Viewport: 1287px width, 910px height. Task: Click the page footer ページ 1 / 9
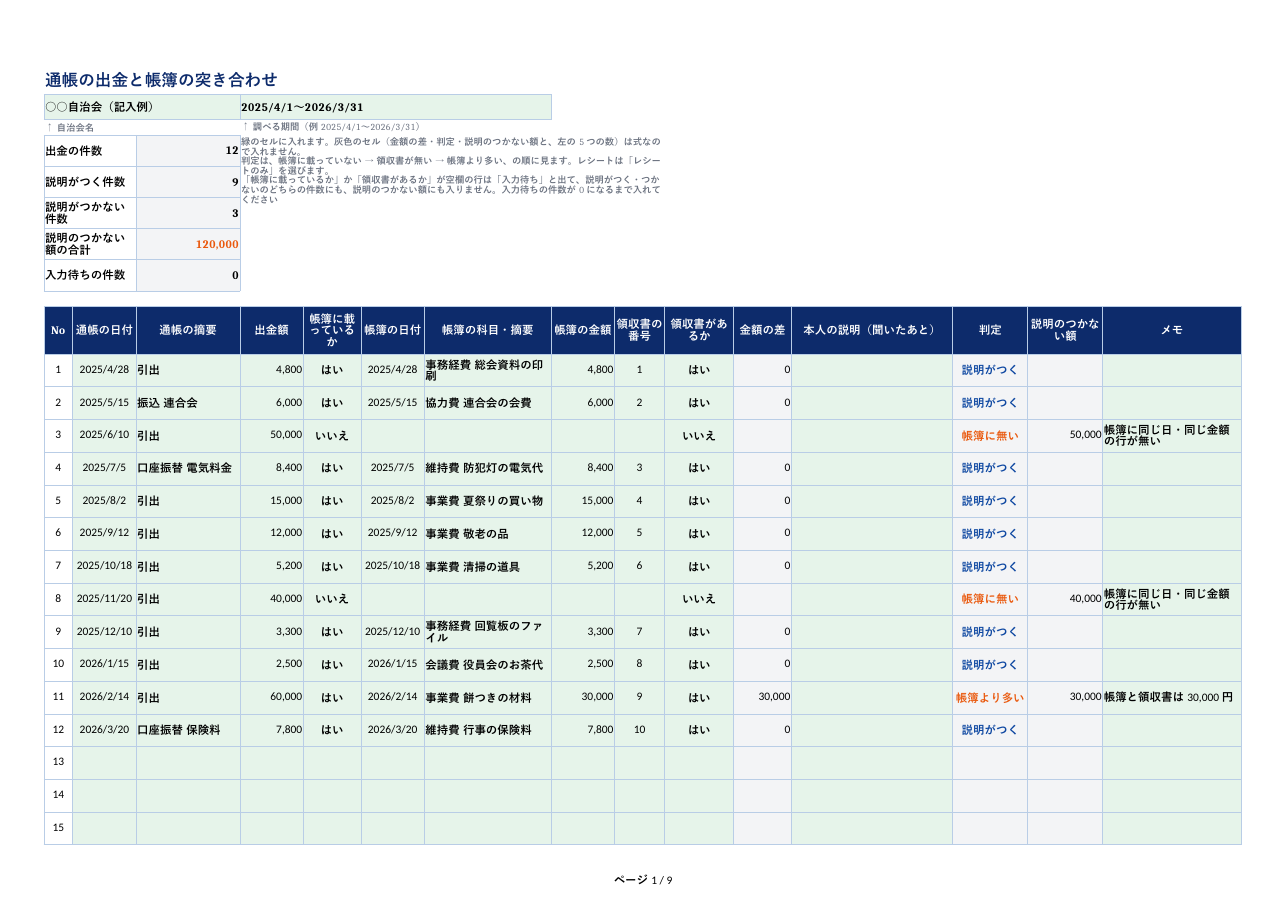click(643, 880)
